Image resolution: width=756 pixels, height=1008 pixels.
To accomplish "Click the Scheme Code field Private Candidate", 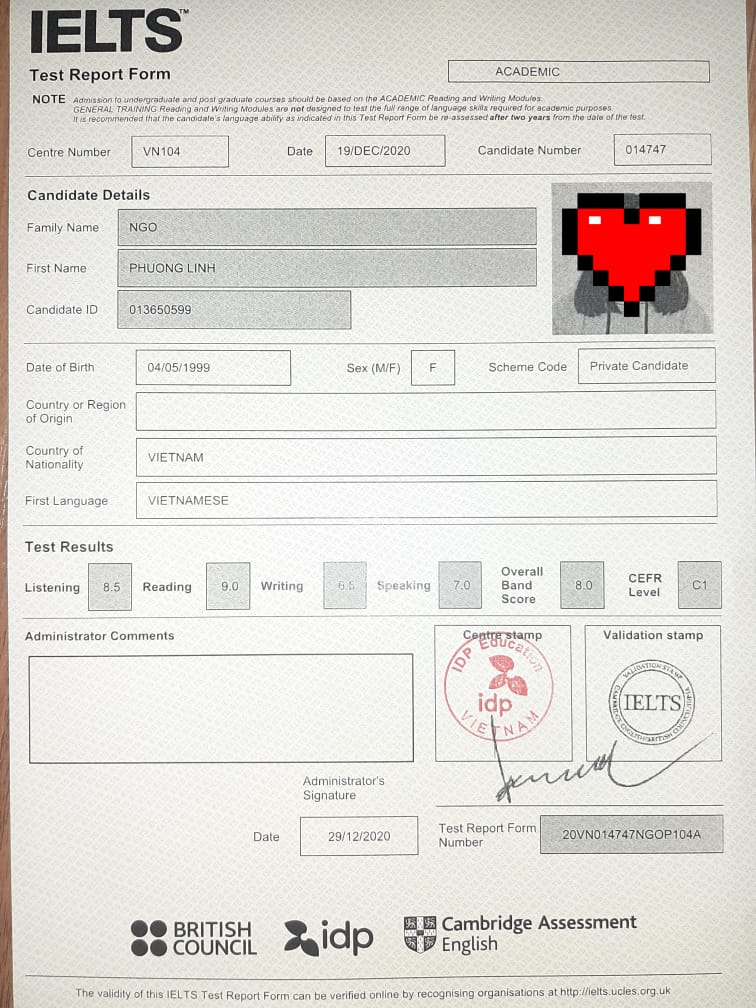I will coord(647,366).
